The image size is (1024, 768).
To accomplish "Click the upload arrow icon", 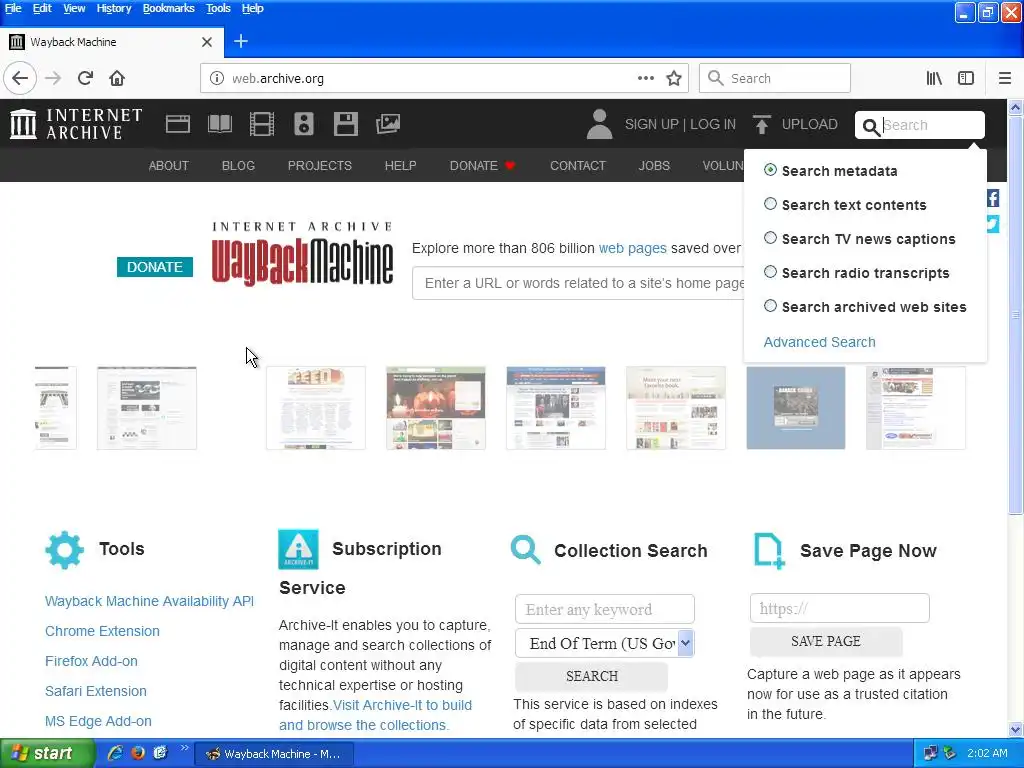I will (x=761, y=124).
